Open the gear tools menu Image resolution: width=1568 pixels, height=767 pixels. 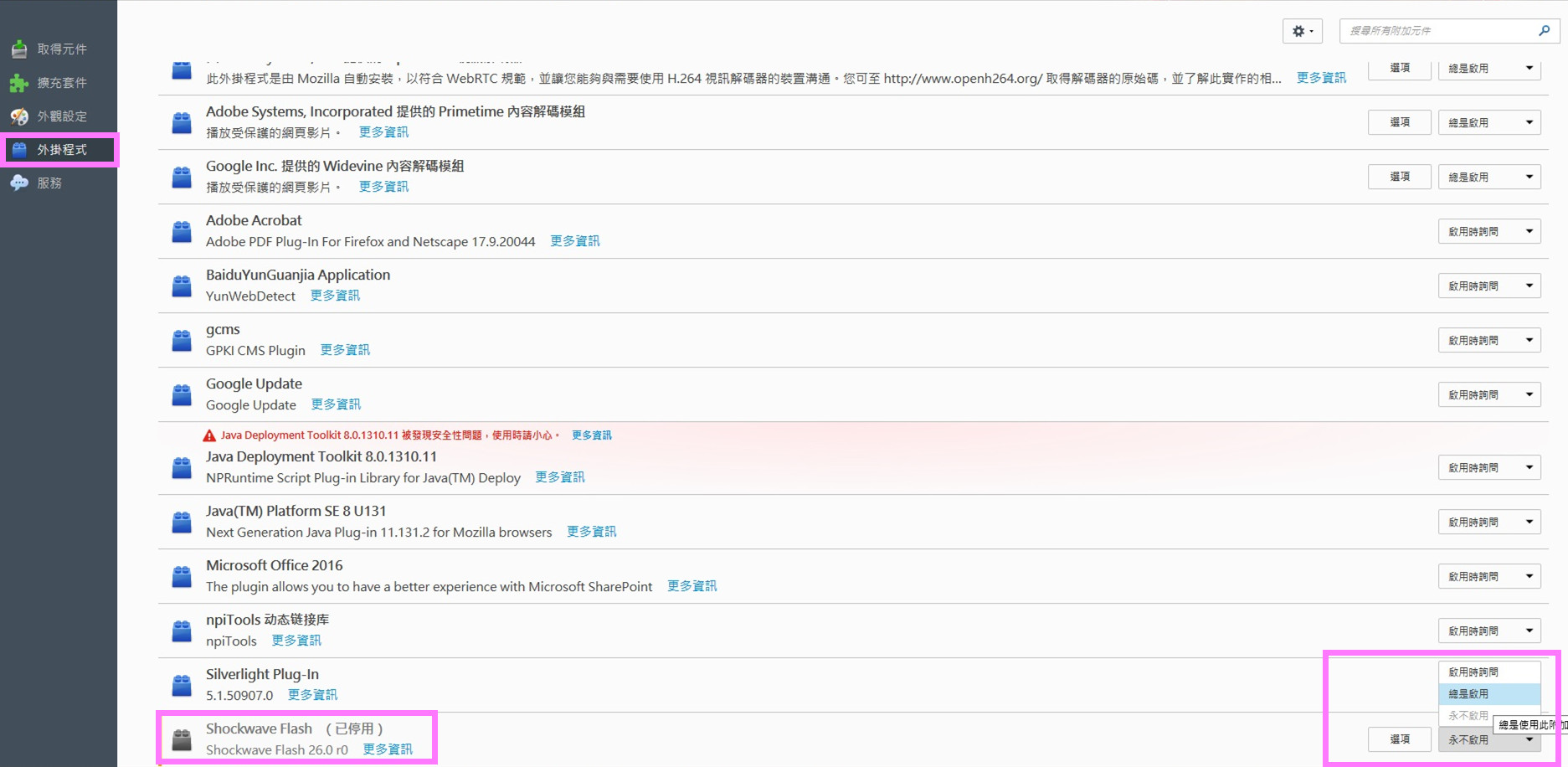click(1303, 31)
